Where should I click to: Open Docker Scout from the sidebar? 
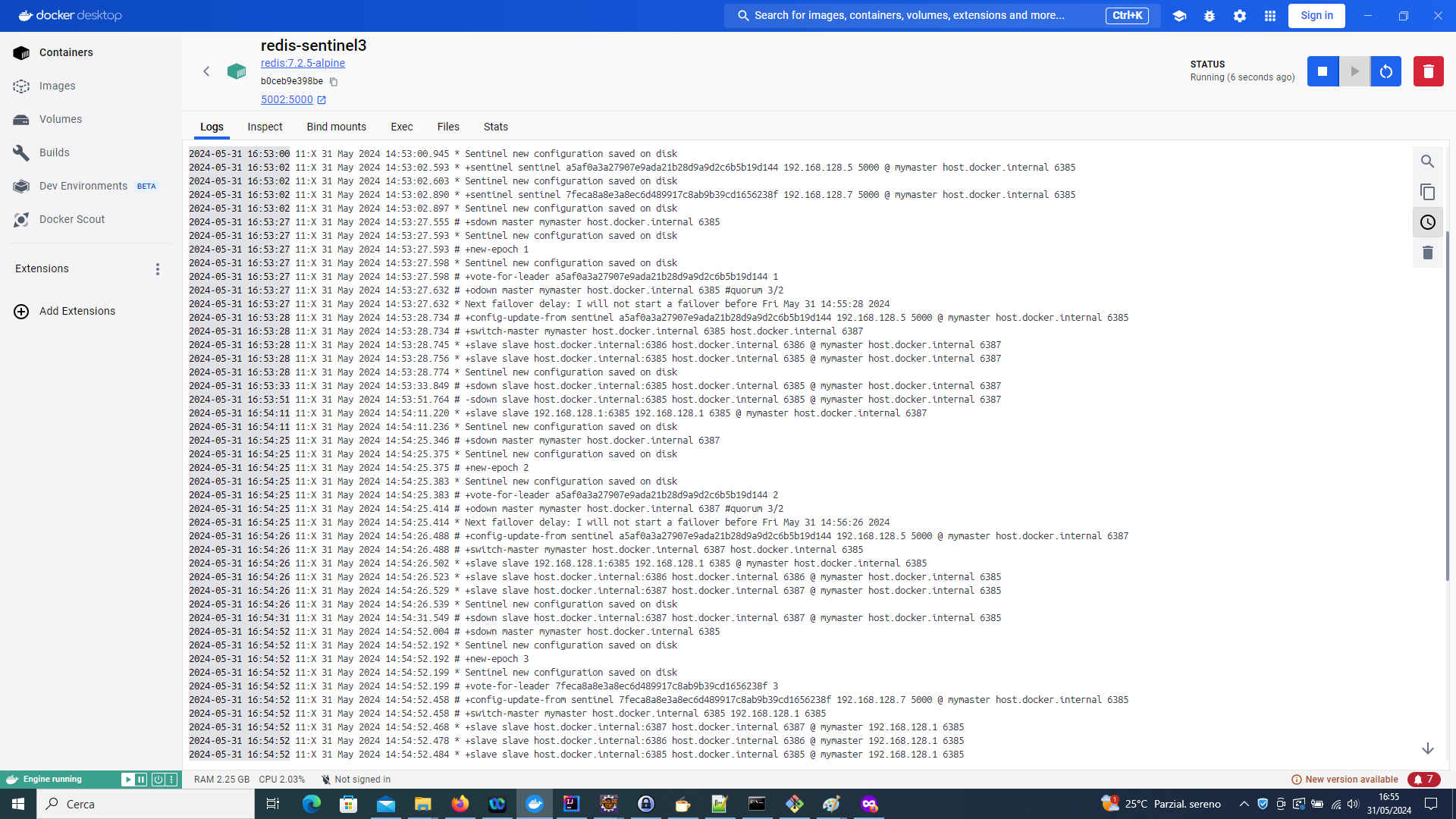click(72, 219)
